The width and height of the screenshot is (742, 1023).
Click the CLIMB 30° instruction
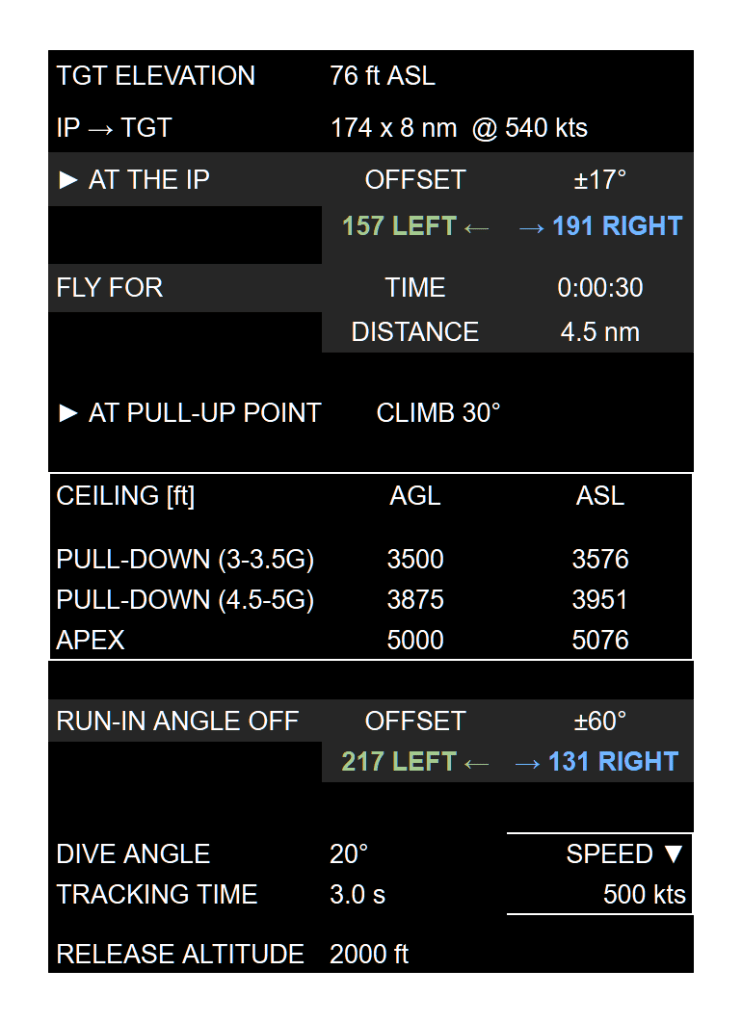click(x=438, y=413)
